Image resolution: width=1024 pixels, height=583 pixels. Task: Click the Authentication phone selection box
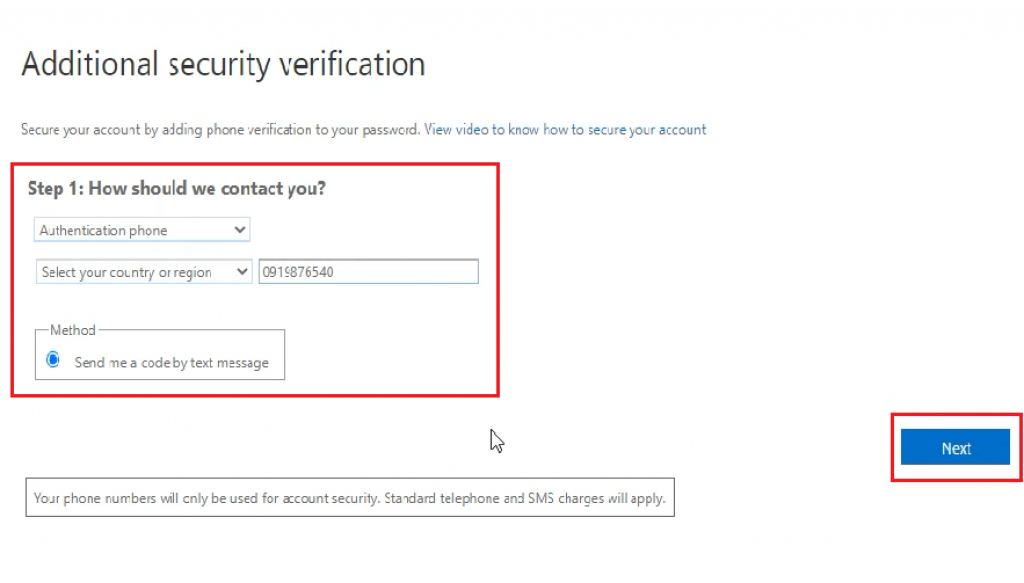pyautogui.click(x=140, y=229)
